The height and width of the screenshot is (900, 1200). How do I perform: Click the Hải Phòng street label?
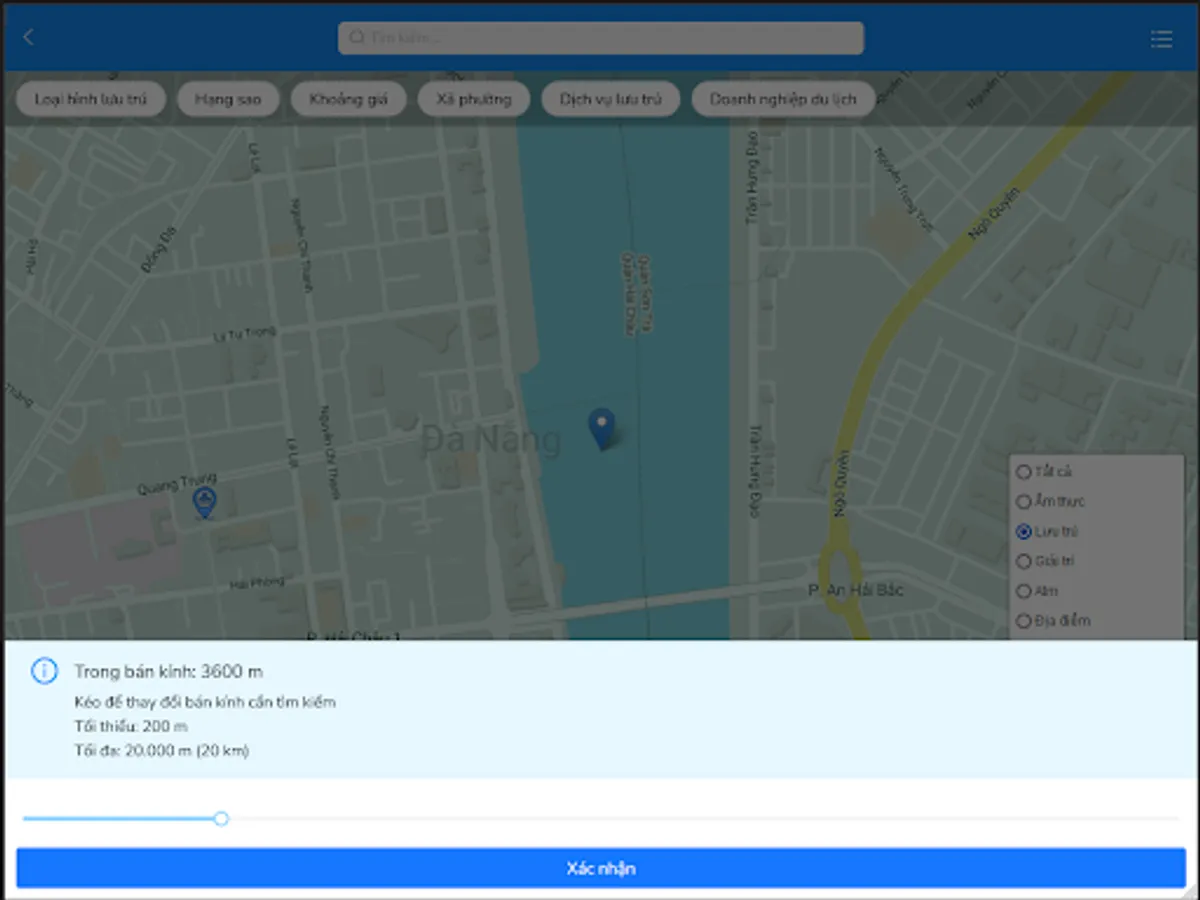click(x=257, y=583)
